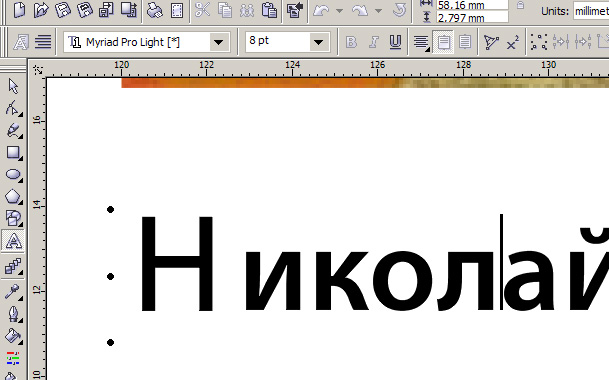The image size is (609, 380).
Task: Toggle the lock ratio padlock
Action: (x=520, y=5)
